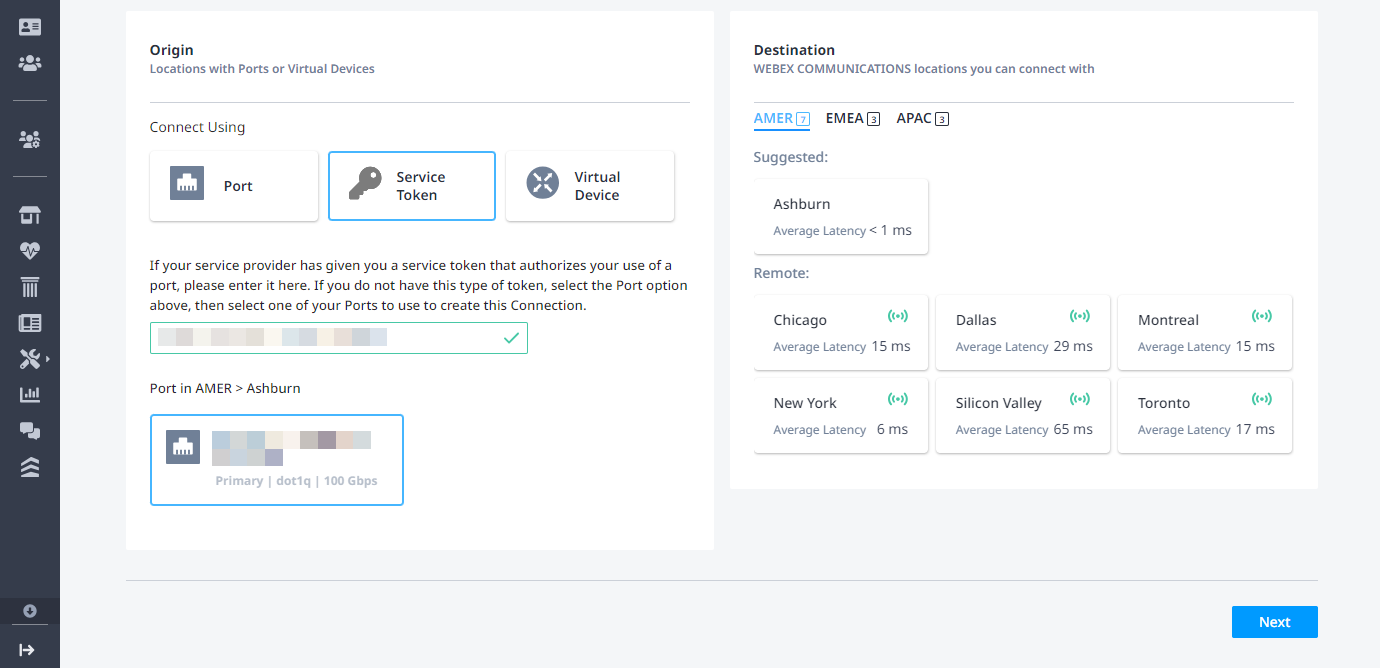Click the Origin section heading
This screenshot has width=1380, height=668.
pyautogui.click(x=172, y=50)
